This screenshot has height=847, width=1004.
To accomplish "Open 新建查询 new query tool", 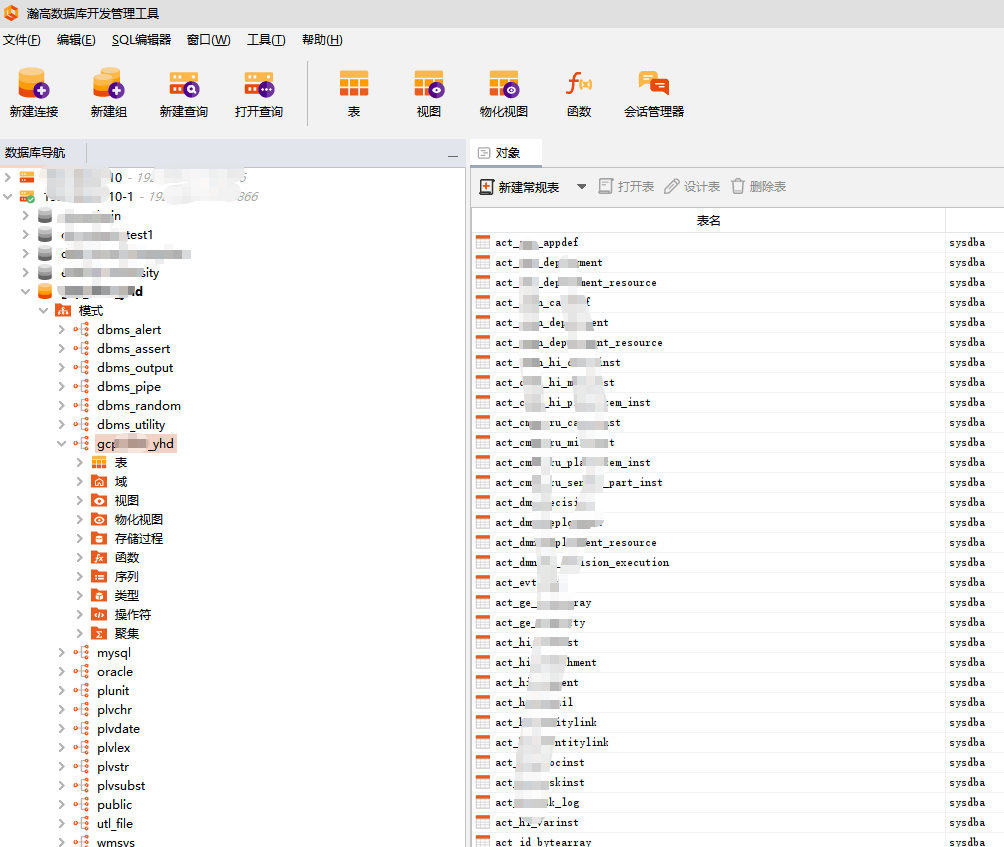I will (184, 83).
